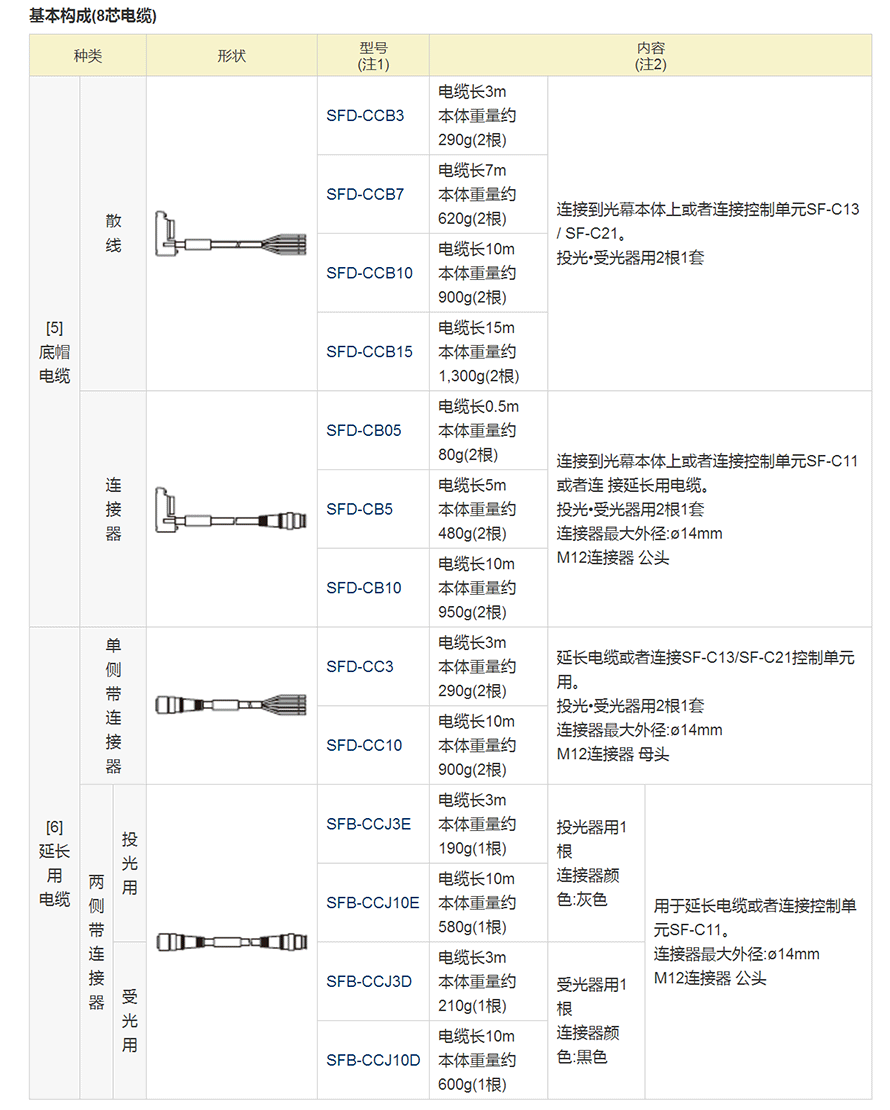Viewport: 890px width, 1110px height.
Task: Open the SFD-CCB3 model link
Action: point(365,116)
